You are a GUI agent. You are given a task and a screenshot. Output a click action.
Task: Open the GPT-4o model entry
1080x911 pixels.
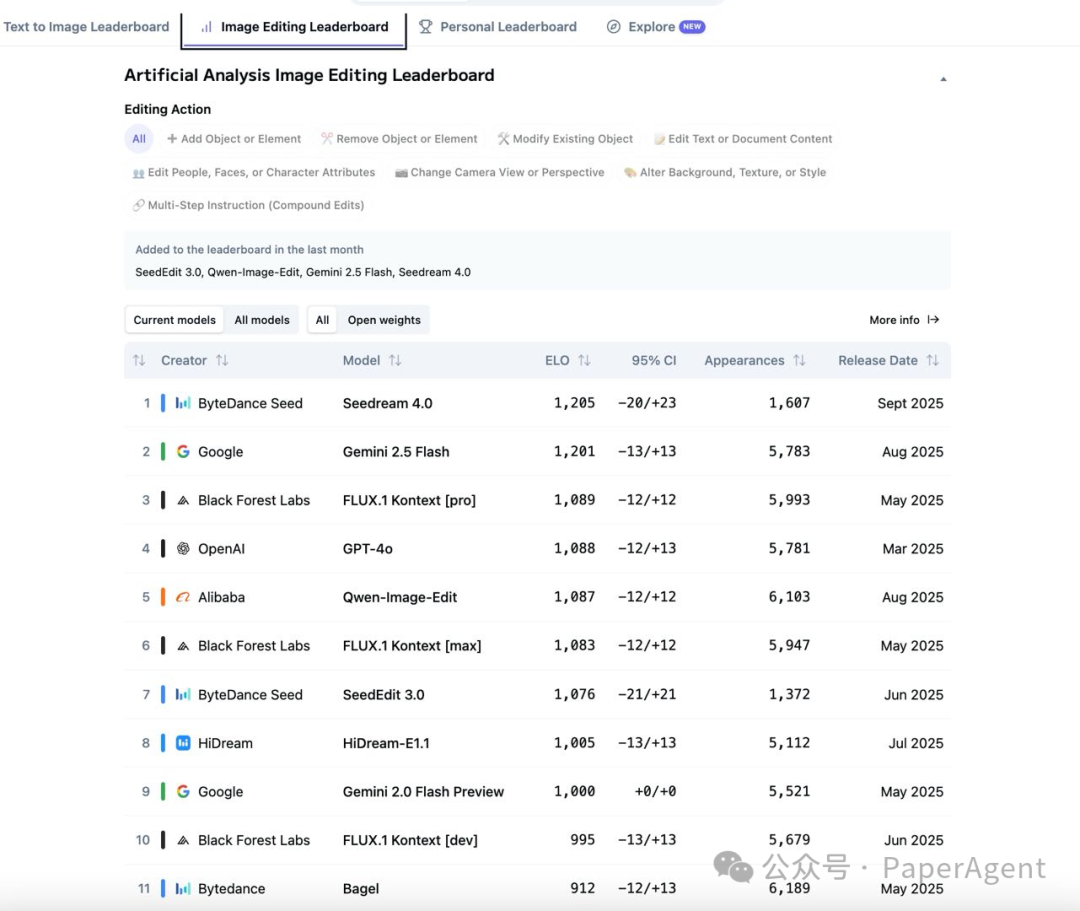(368, 549)
